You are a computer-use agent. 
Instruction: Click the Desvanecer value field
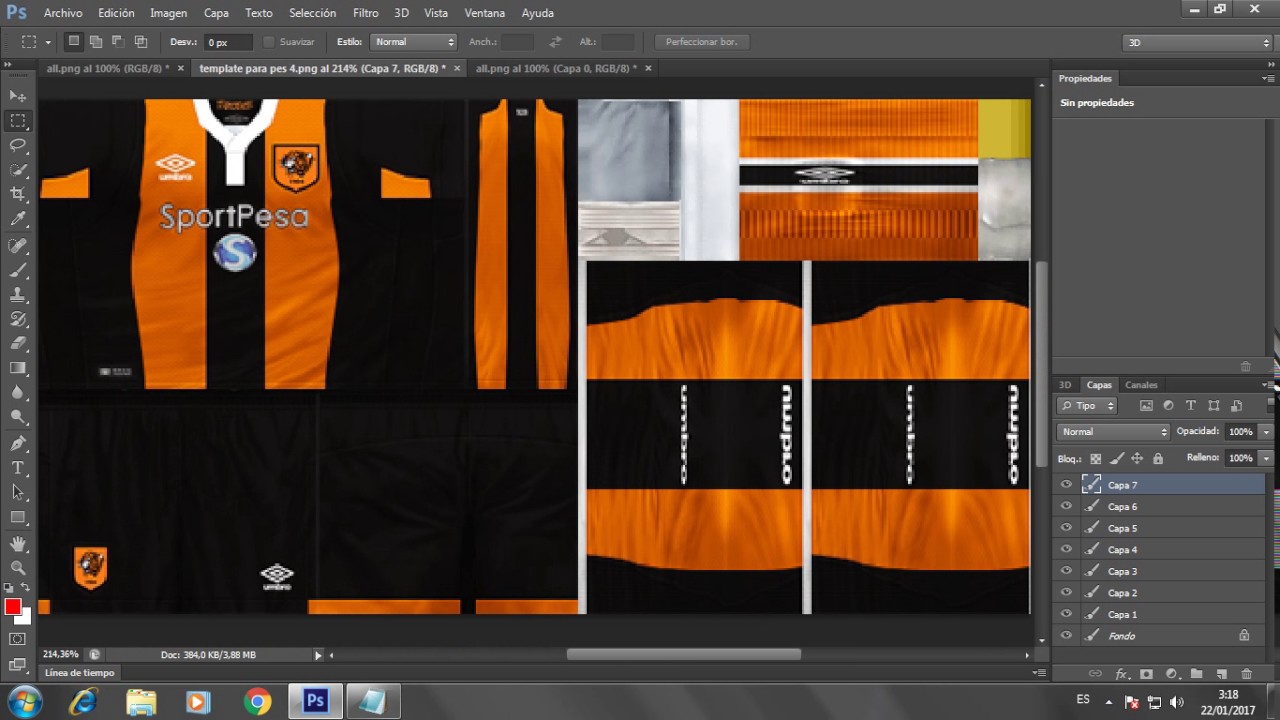[x=228, y=42]
